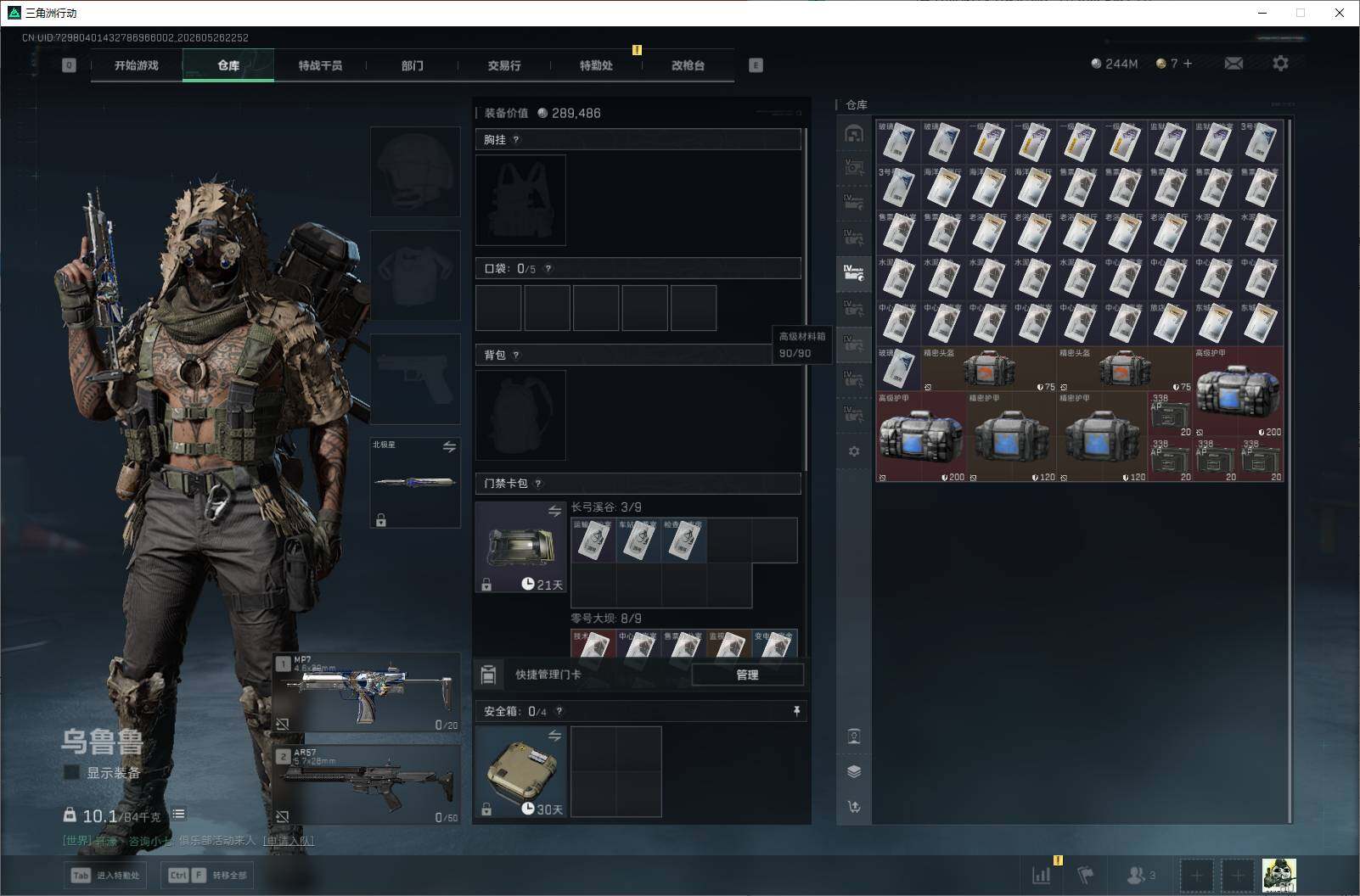Click the E next-tab key icon
The width and height of the screenshot is (1360, 896).
pos(756,65)
